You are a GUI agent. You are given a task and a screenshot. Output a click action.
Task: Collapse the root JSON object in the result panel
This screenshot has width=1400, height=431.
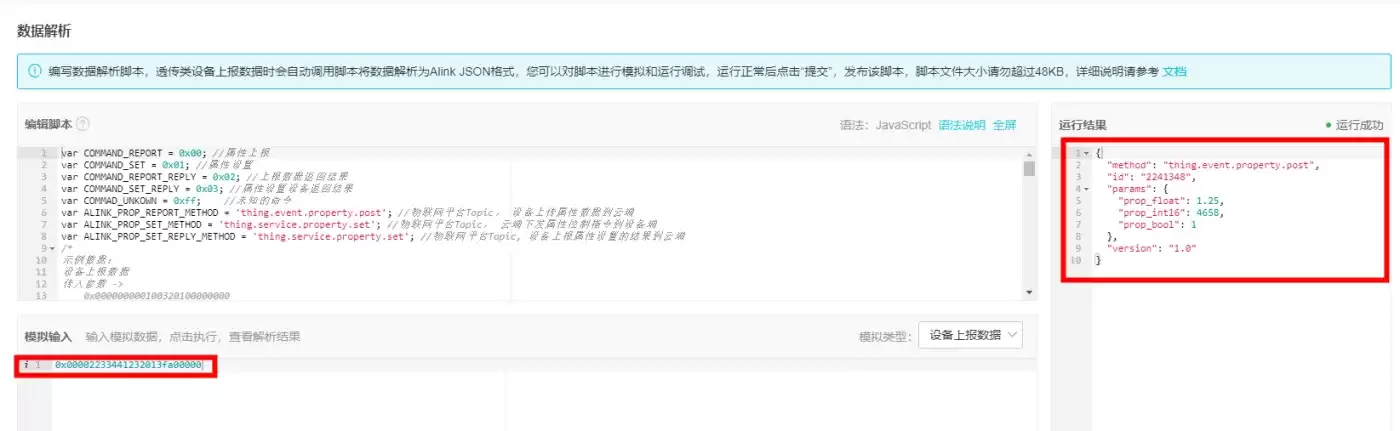(x=1086, y=153)
